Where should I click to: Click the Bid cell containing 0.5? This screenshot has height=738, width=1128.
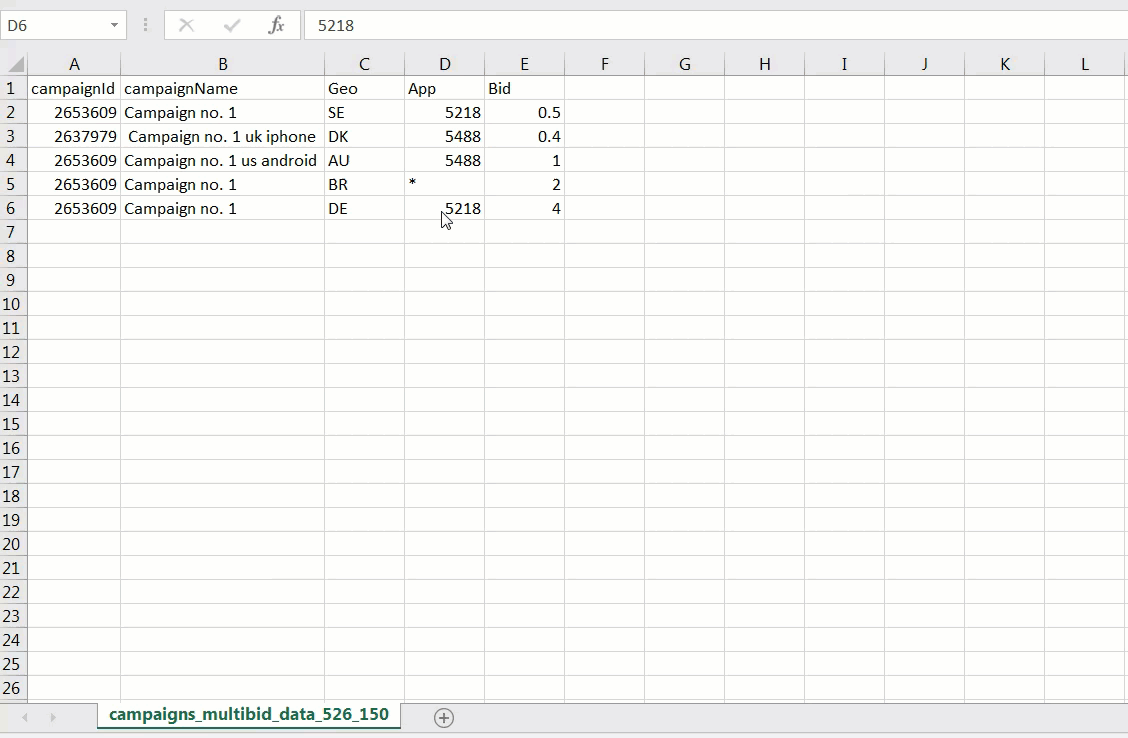point(524,112)
